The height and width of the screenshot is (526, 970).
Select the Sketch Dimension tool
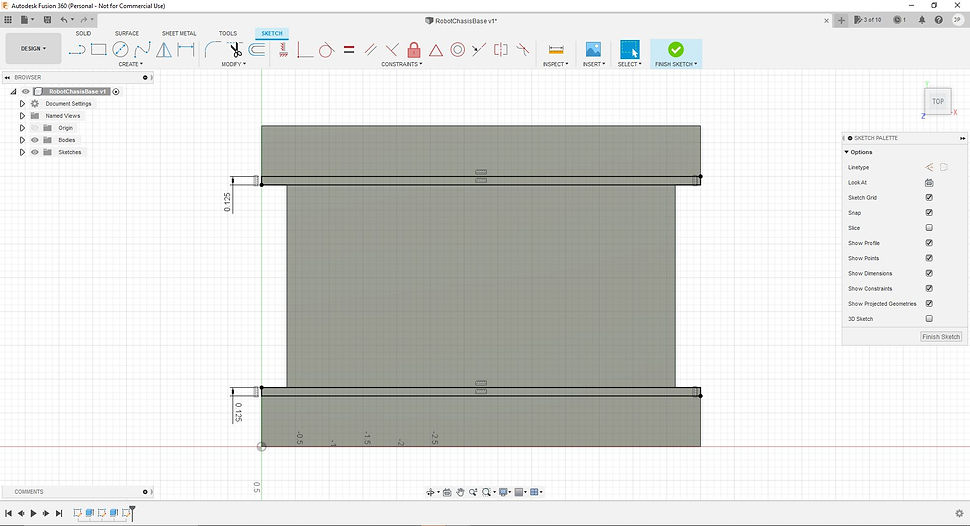(186, 50)
